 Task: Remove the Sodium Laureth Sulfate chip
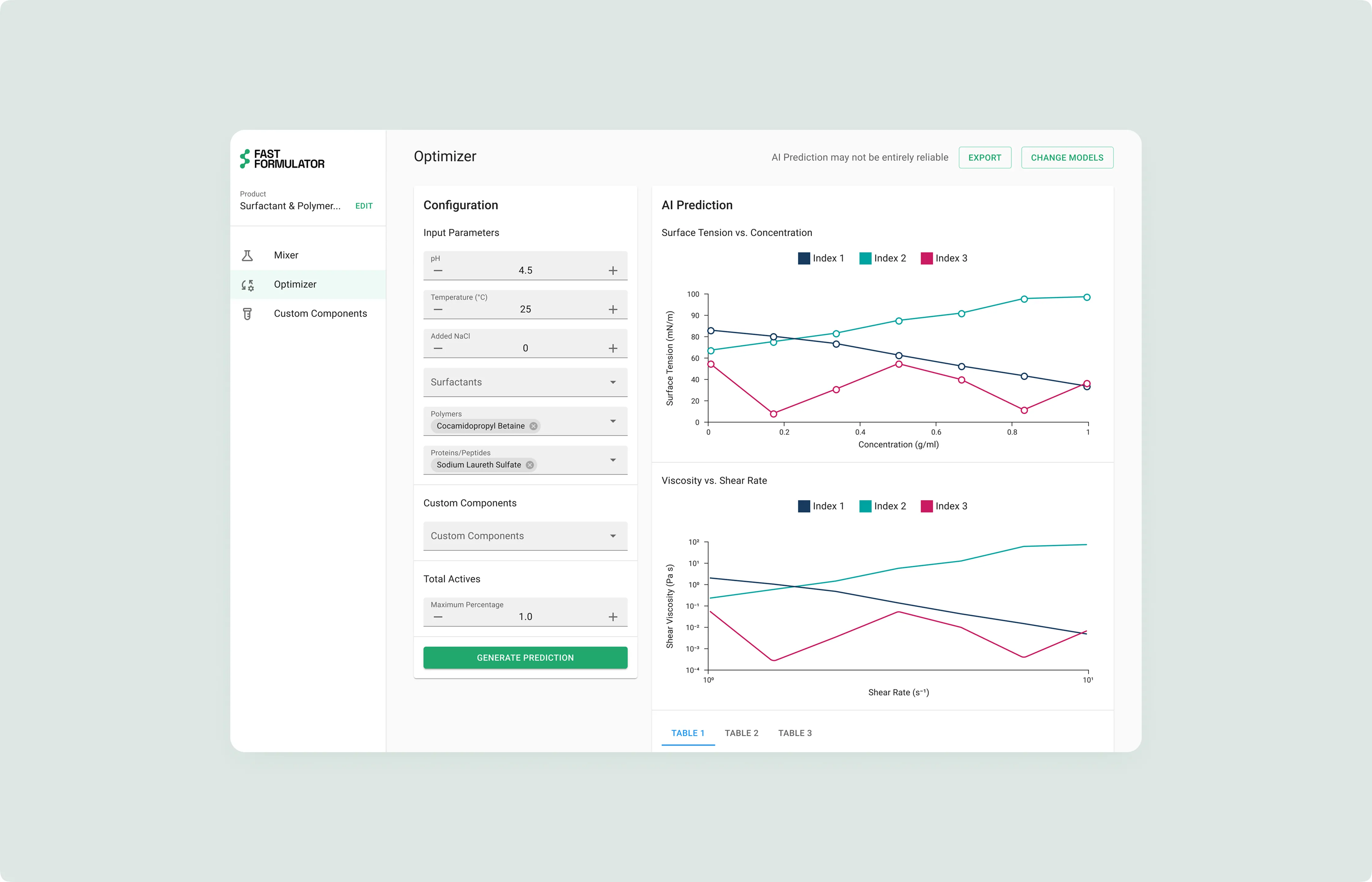(530, 465)
